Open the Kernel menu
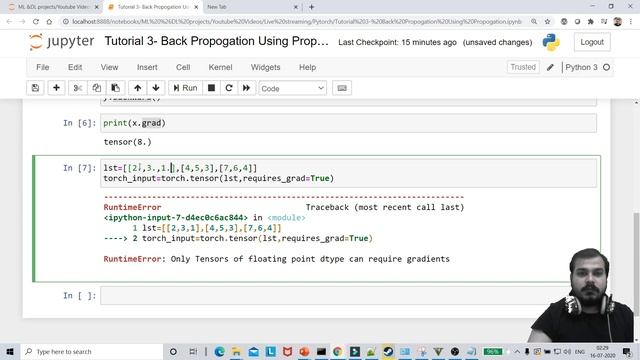Image resolution: width=640 pixels, height=360 pixels. [x=220, y=67]
